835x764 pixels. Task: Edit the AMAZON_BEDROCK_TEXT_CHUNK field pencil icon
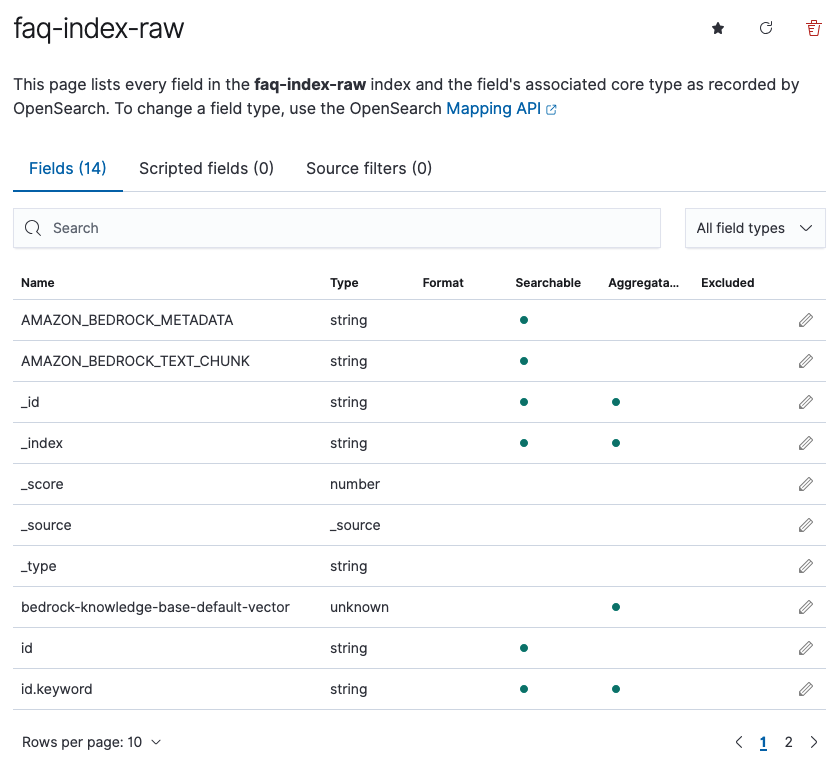tap(806, 361)
